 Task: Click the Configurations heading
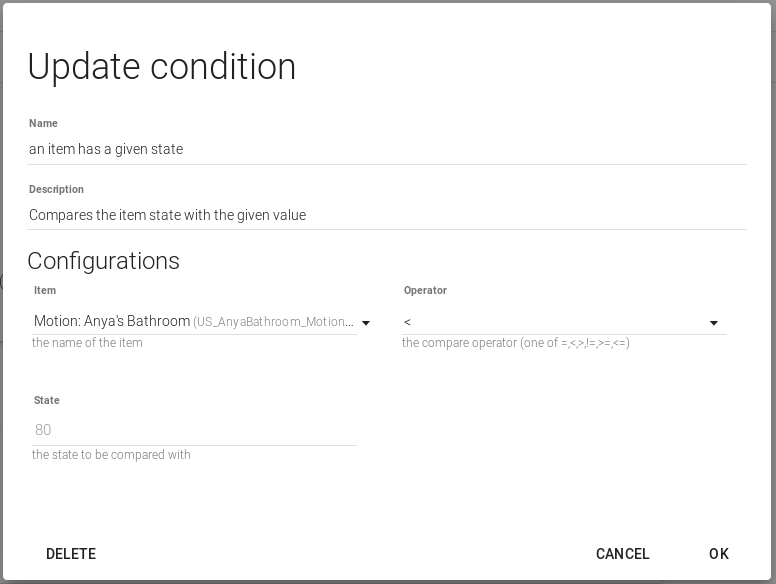pyautogui.click(x=104, y=261)
